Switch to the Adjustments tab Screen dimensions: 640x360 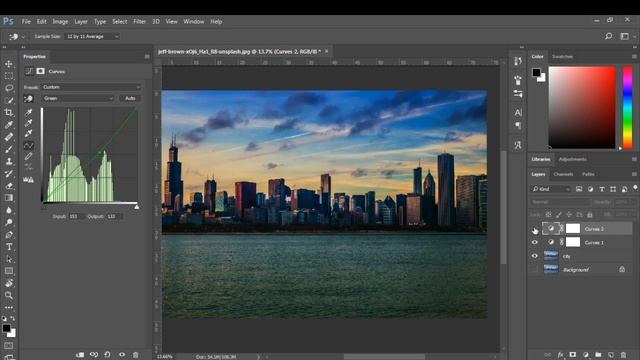tap(572, 159)
